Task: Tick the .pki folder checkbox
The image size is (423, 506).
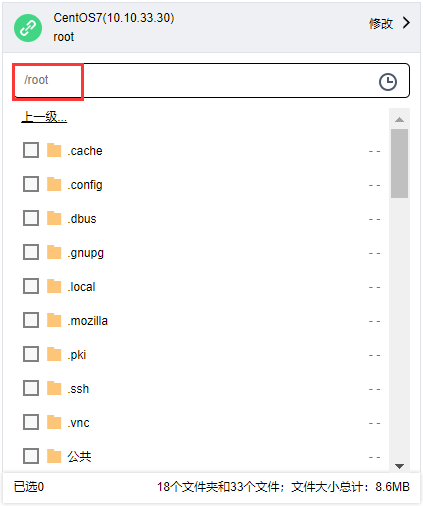Action: 31,354
